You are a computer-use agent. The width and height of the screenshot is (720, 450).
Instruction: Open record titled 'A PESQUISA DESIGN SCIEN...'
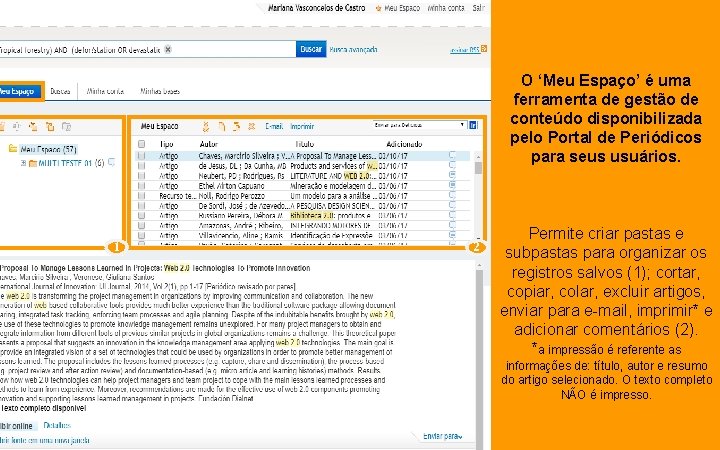[x=333, y=206]
